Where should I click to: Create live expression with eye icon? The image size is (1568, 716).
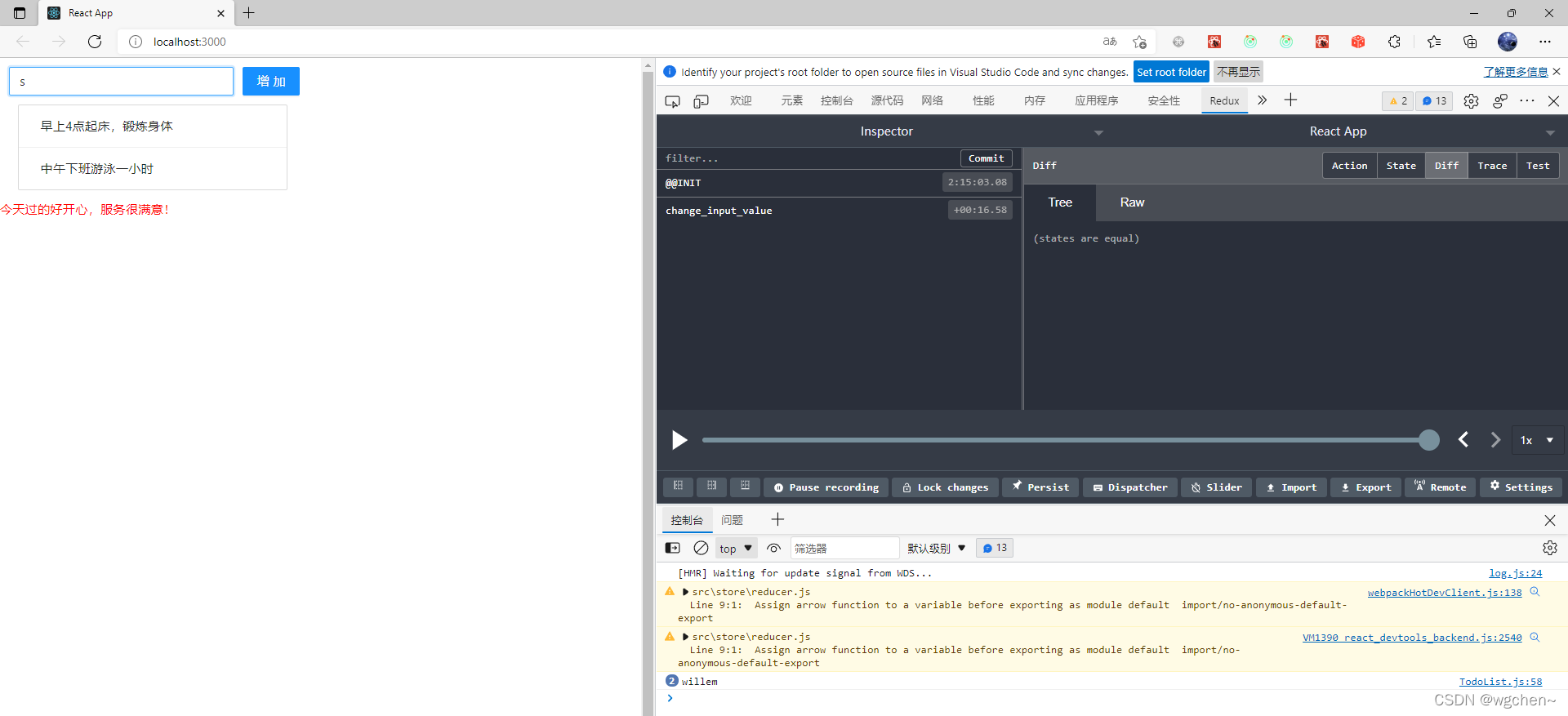[773, 548]
